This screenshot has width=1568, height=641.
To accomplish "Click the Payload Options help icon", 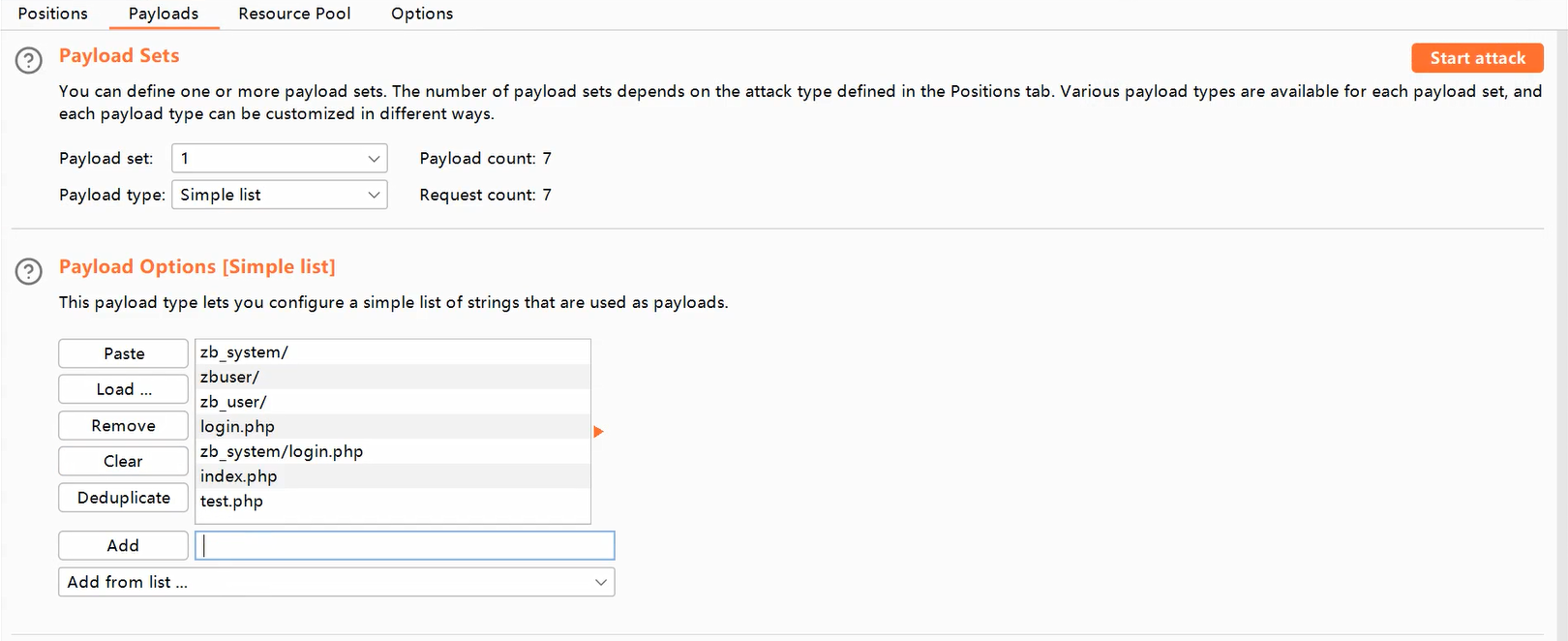I will [x=29, y=271].
